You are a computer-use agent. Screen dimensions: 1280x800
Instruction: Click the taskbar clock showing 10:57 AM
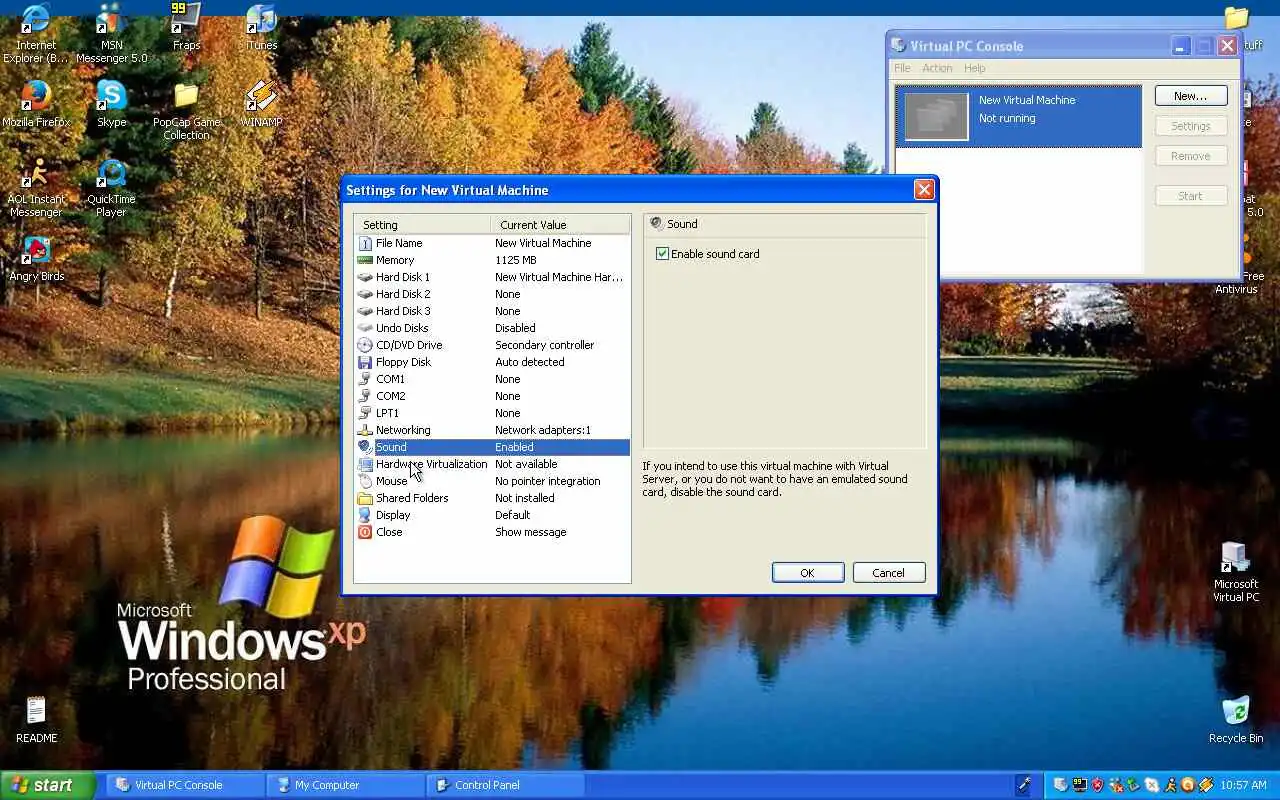pos(1244,785)
